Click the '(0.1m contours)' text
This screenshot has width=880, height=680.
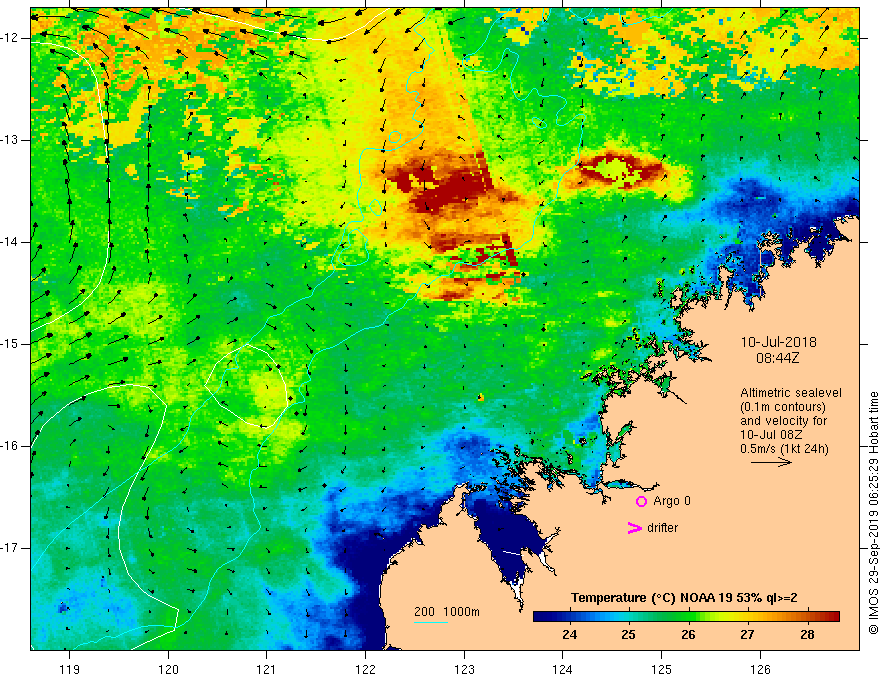783,407
